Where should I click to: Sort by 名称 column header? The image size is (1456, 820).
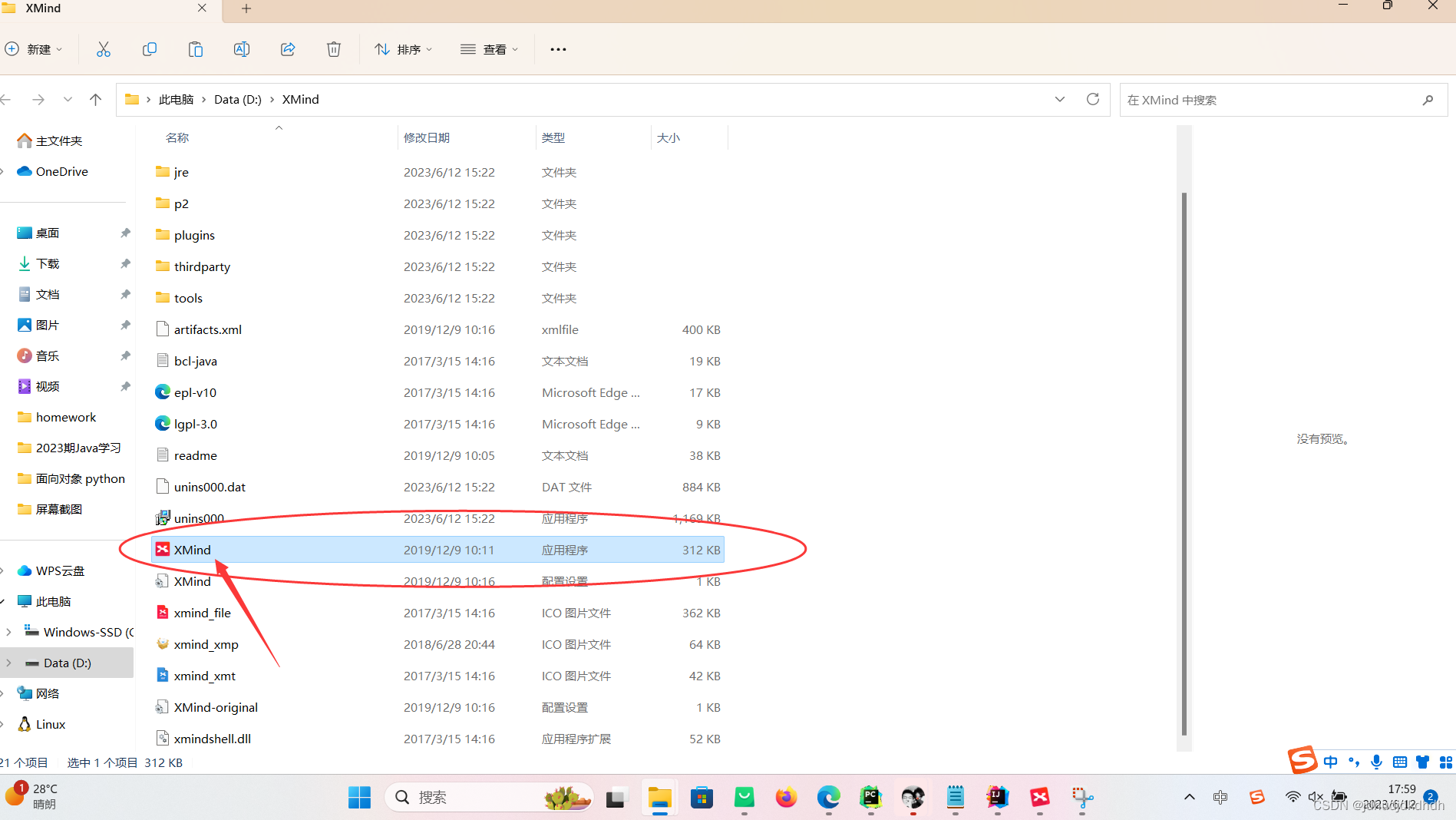pos(177,137)
